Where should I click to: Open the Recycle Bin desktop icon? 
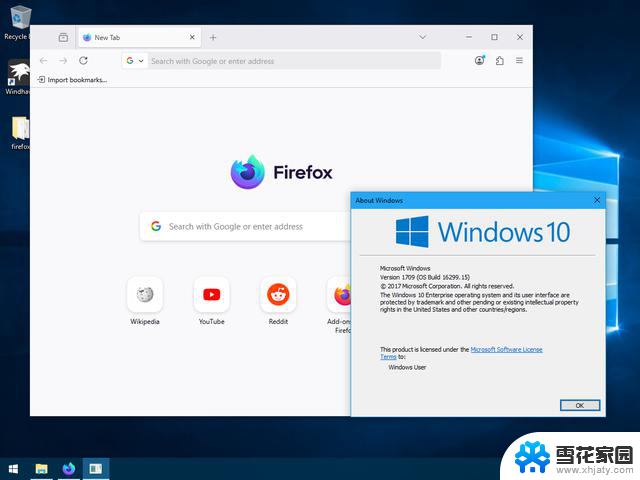(x=17, y=23)
